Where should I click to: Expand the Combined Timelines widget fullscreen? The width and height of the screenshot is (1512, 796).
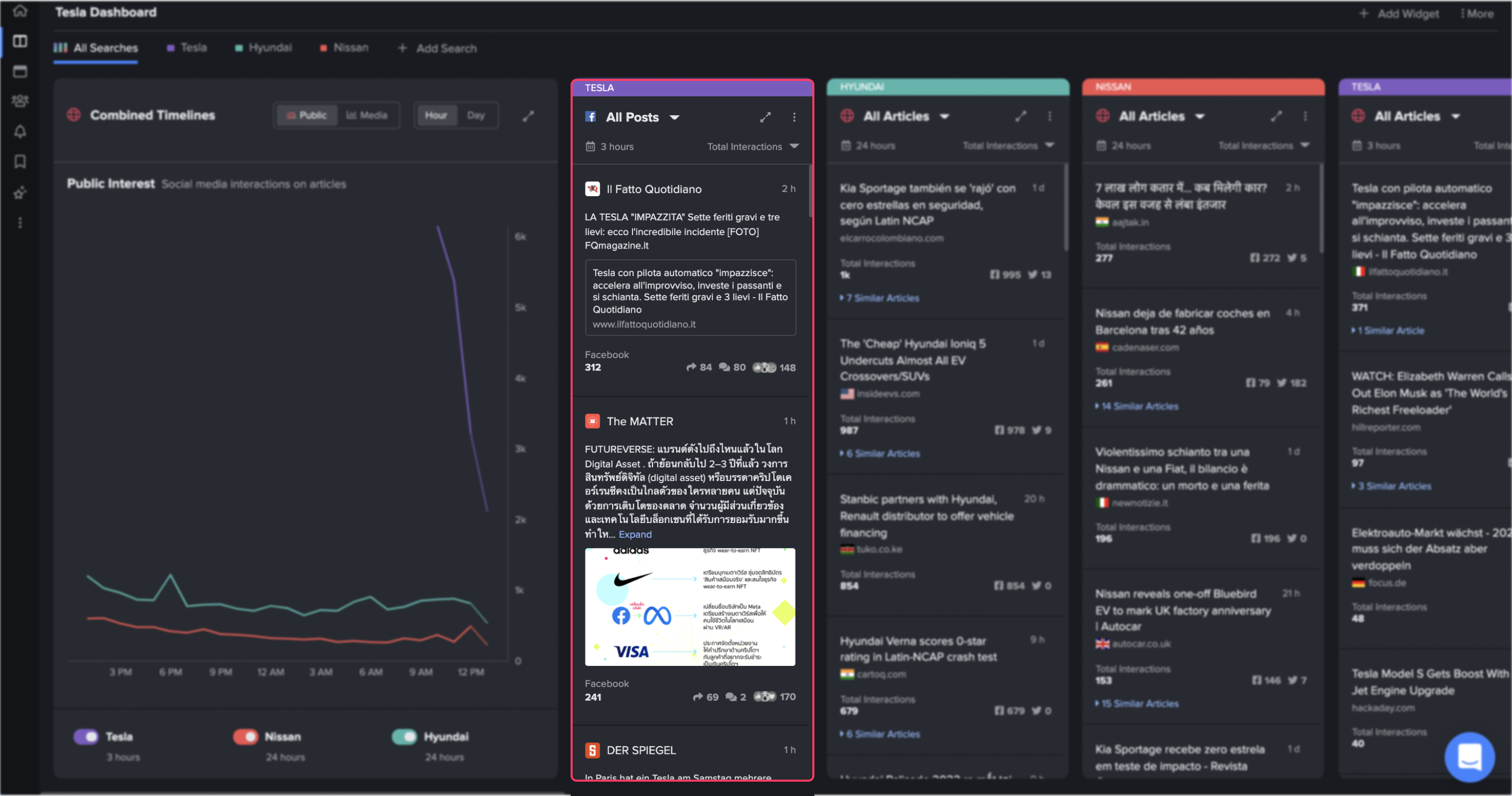point(528,116)
